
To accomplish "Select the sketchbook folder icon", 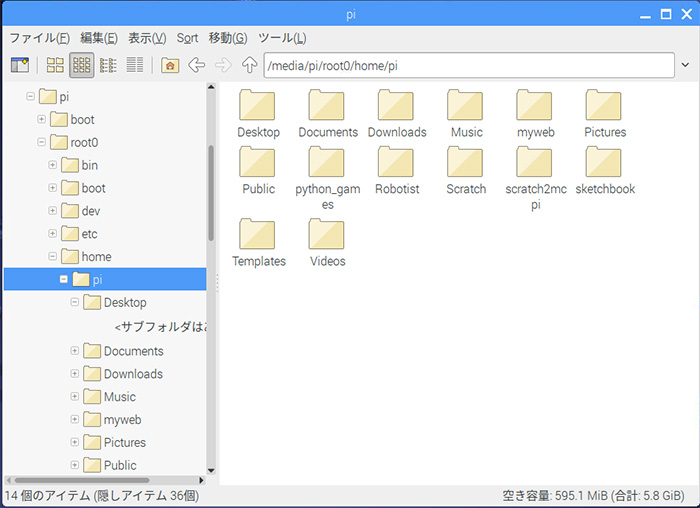I will (x=605, y=163).
